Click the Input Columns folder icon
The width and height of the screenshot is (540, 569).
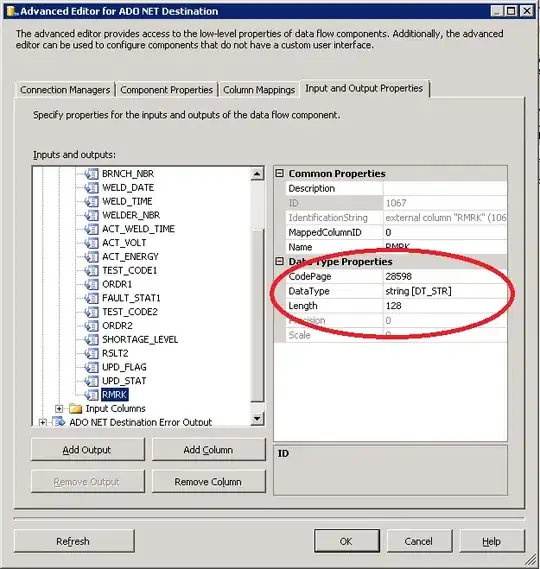(75, 409)
